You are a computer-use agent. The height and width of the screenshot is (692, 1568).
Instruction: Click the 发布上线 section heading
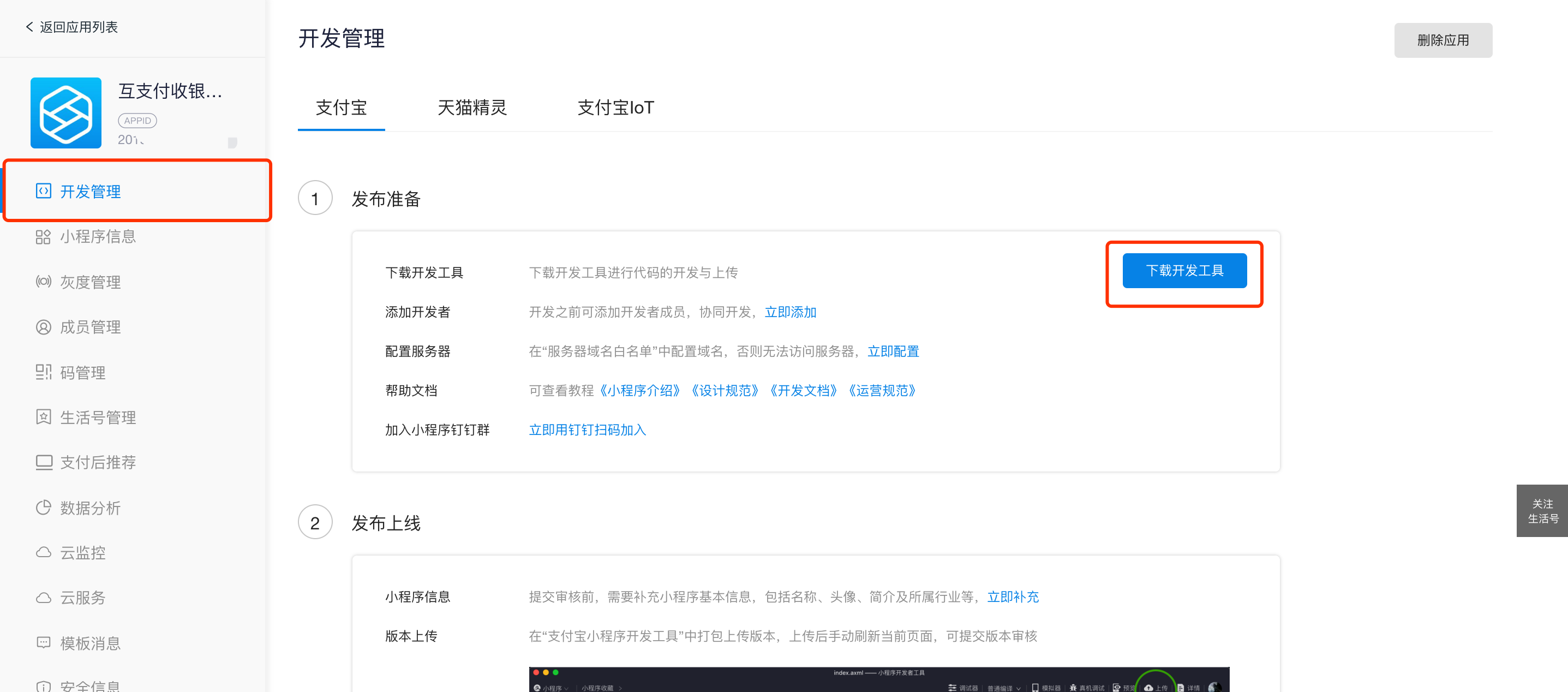[386, 523]
